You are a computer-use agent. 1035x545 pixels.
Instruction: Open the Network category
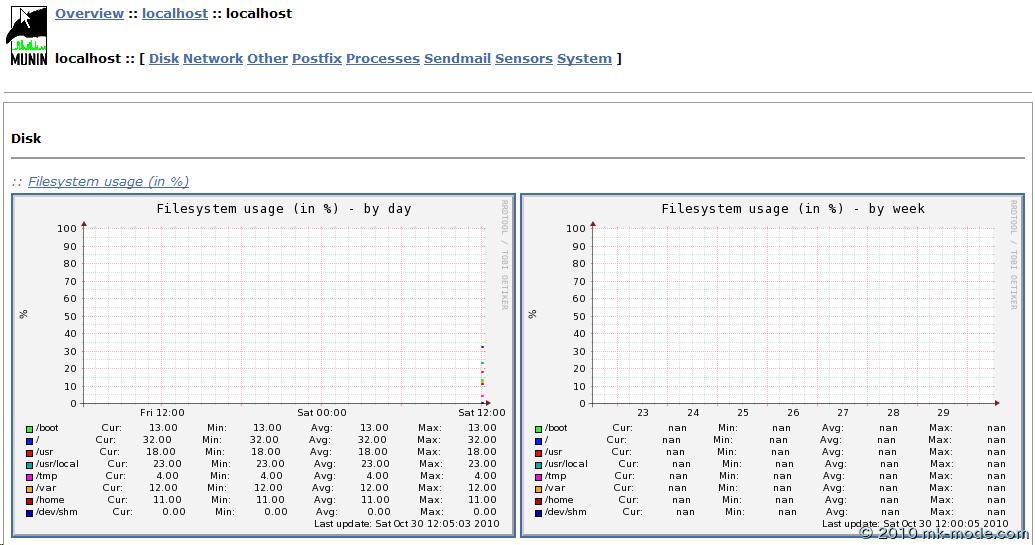tap(212, 59)
